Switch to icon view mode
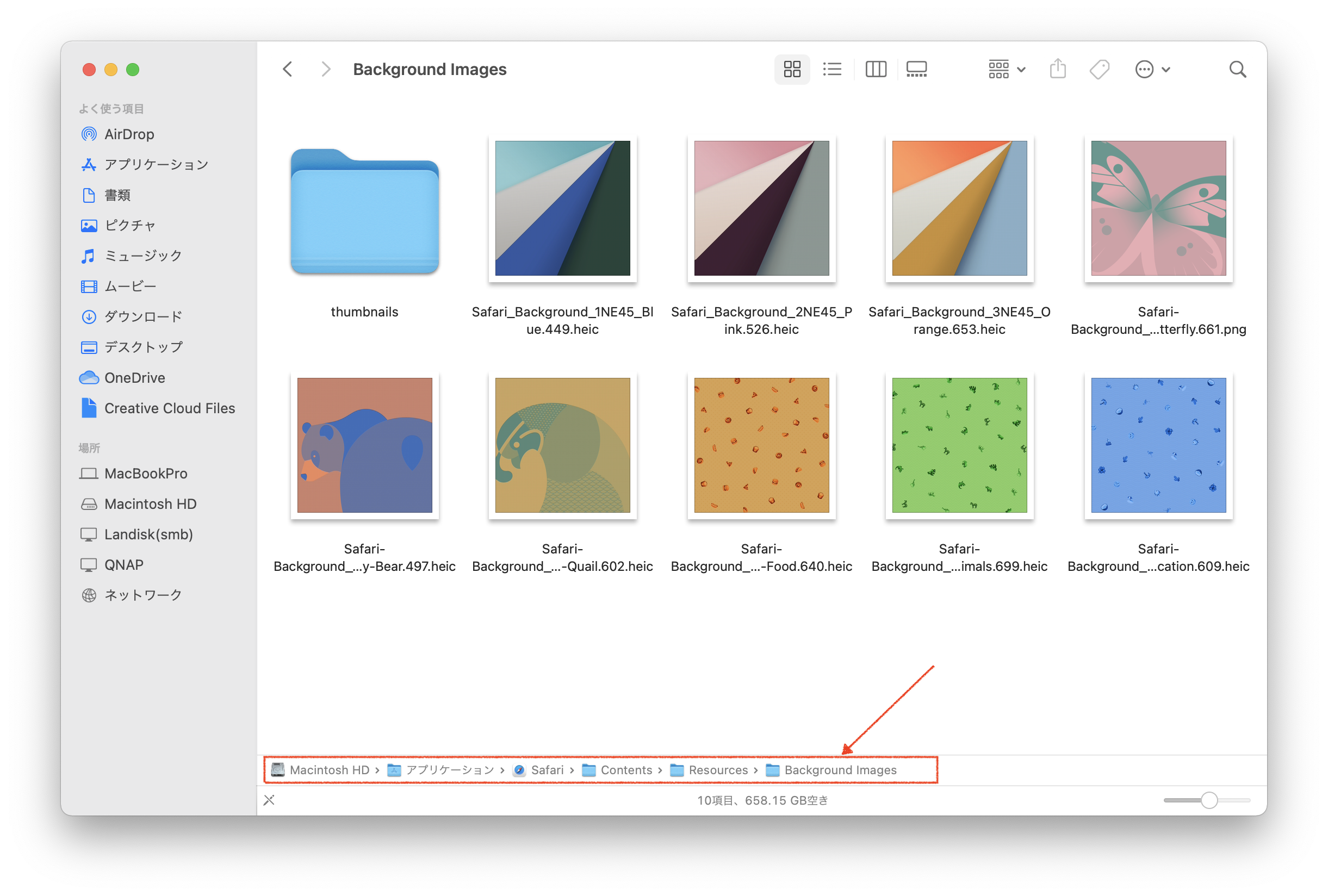This screenshot has height=896, width=1328. pos(792,69)
